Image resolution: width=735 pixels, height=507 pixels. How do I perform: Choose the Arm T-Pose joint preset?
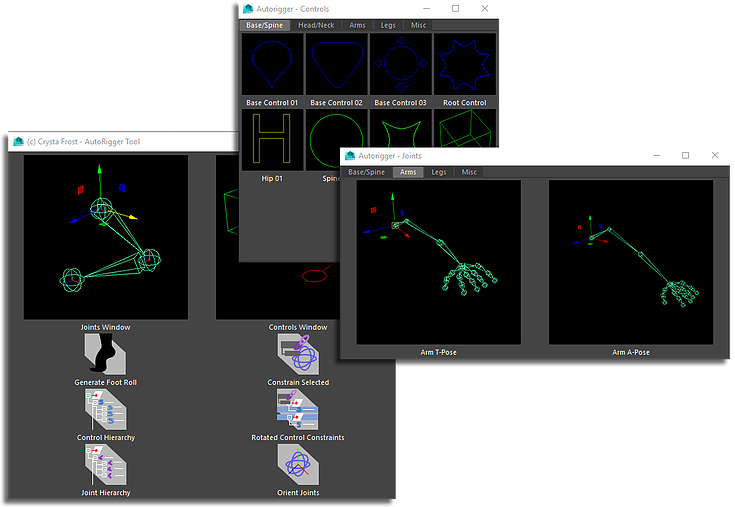point(438,262)
